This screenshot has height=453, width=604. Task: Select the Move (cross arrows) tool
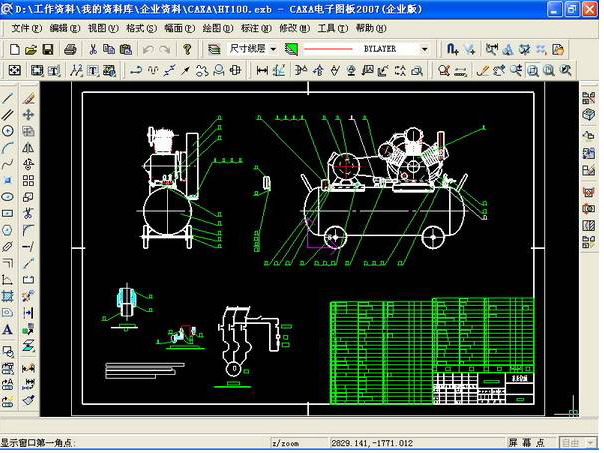(x=28, y=115)
